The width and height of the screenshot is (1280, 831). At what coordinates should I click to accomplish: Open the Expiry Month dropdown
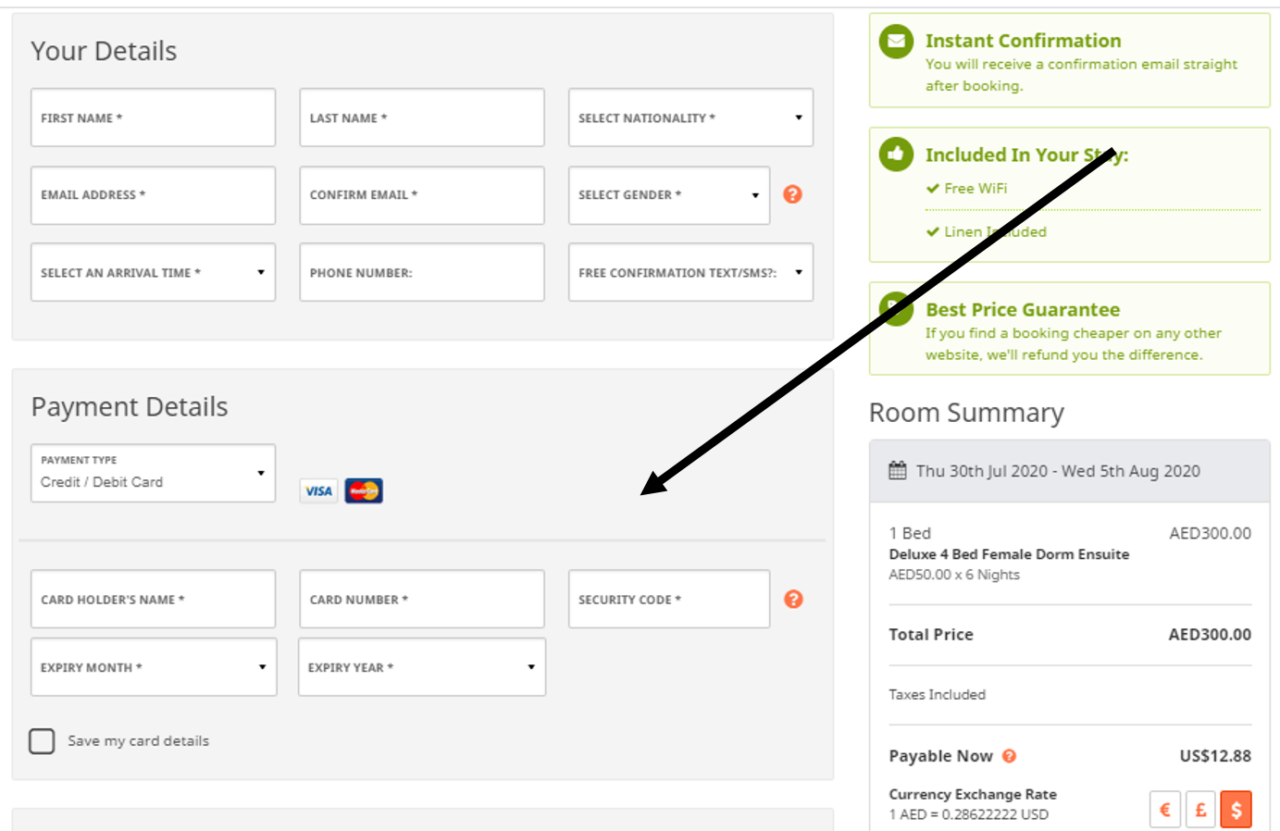pos(152,667)
